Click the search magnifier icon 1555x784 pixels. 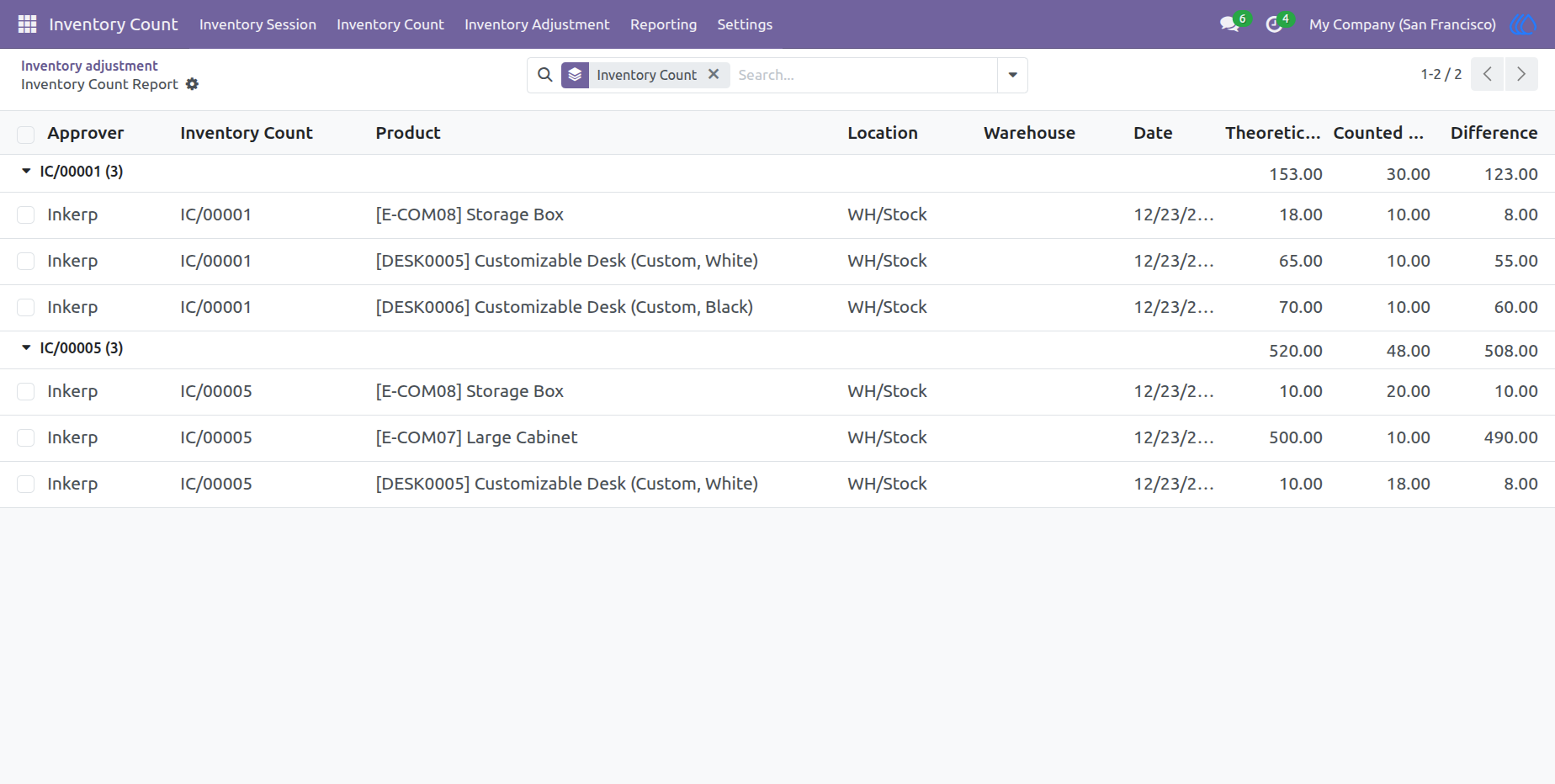[x=545, y=75]
